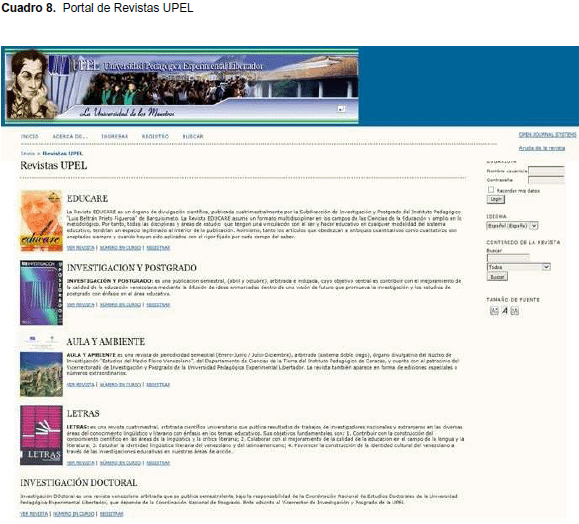Tick the Recordar mis datos checkbox
579x524 pixels.
point(491,190)
